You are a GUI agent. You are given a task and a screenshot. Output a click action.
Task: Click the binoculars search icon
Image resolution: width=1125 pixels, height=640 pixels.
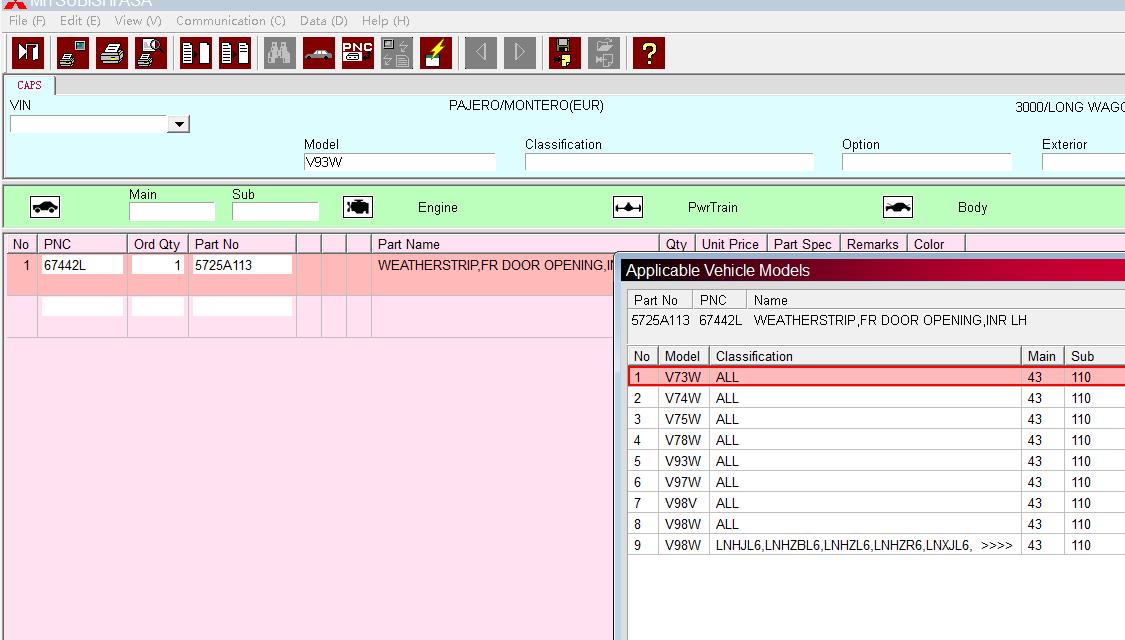coord(279,52)
